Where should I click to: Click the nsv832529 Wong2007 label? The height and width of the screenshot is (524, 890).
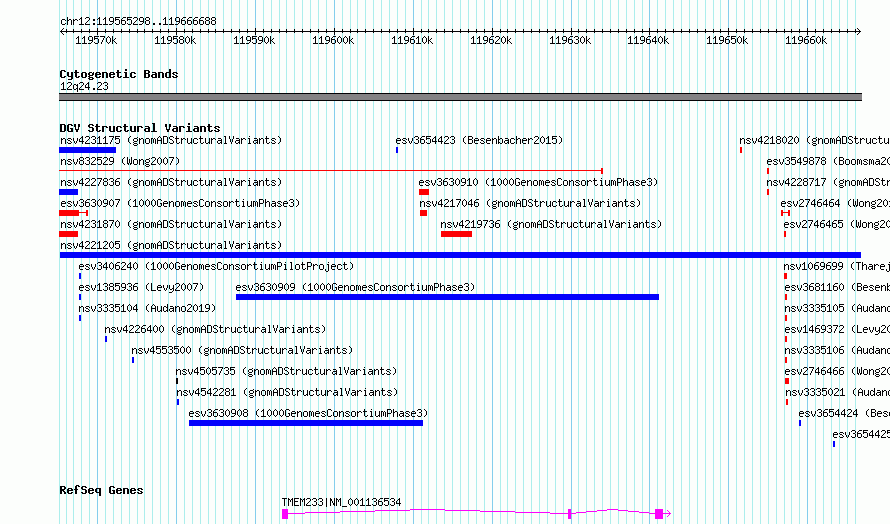coord(120,161)
